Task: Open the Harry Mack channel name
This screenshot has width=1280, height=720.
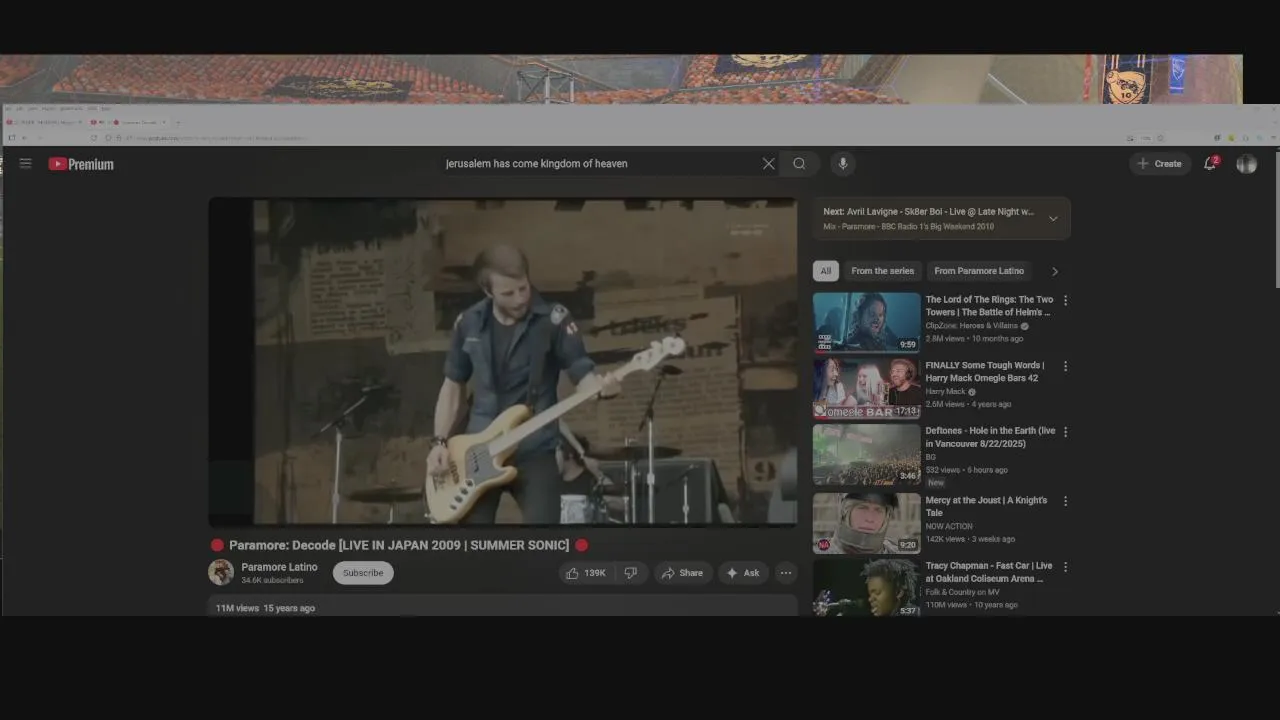Action: (x=945, y=392)
